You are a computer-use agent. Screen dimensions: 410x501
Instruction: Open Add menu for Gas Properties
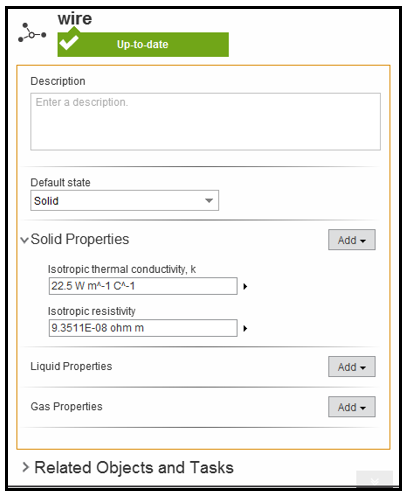pos(352,407)
